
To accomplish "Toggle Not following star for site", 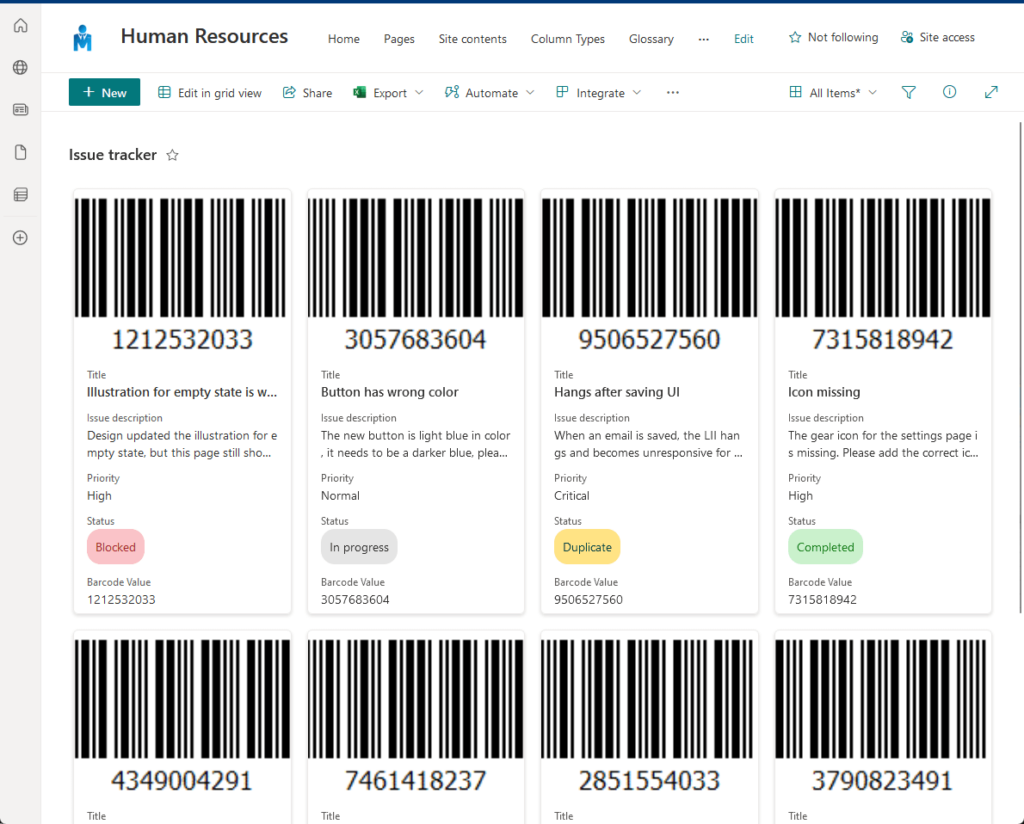I will [795, 37].
